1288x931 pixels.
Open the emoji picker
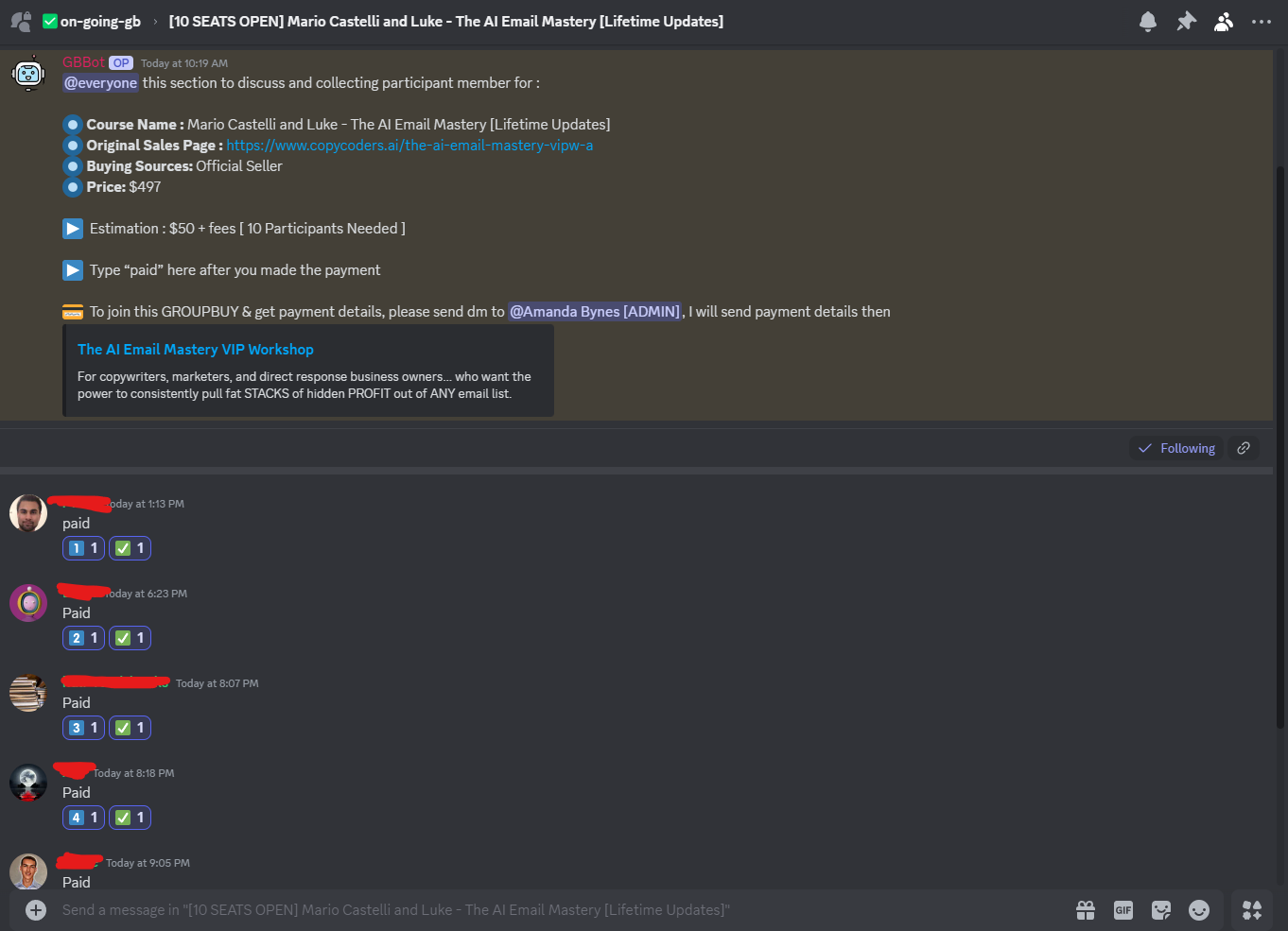tap(1199, 910)
